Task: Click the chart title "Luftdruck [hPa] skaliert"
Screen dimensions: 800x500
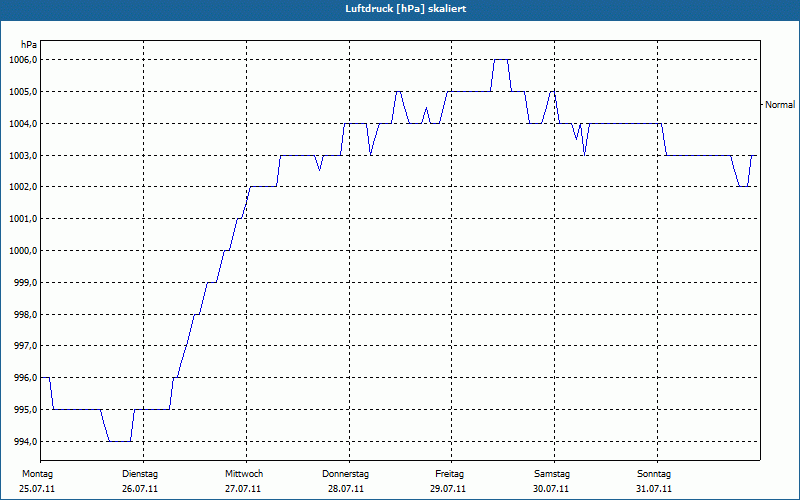Action: 405,9
